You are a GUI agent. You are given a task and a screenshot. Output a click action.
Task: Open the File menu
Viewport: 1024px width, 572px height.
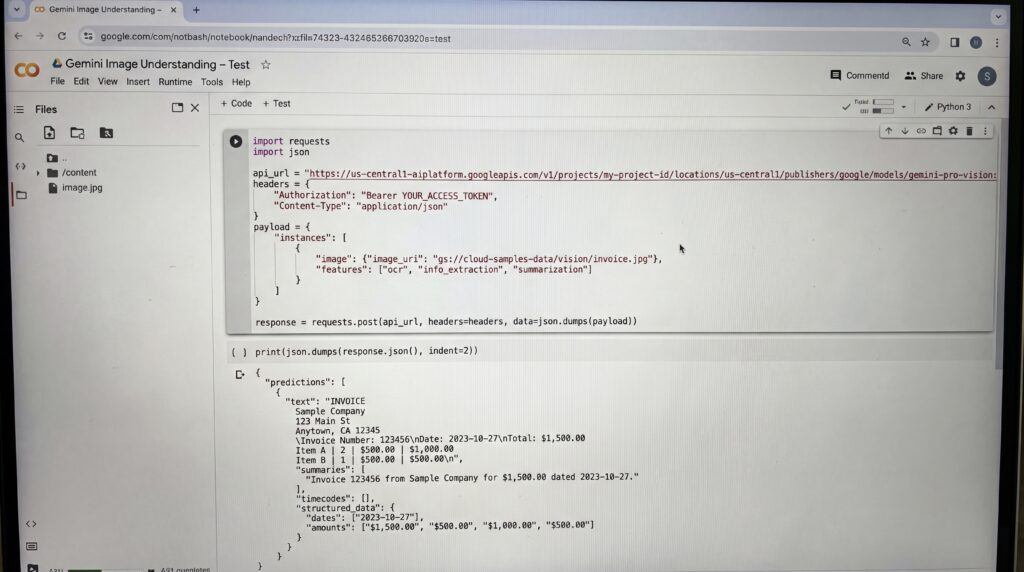pyautogui.click(x=57, y=82)
